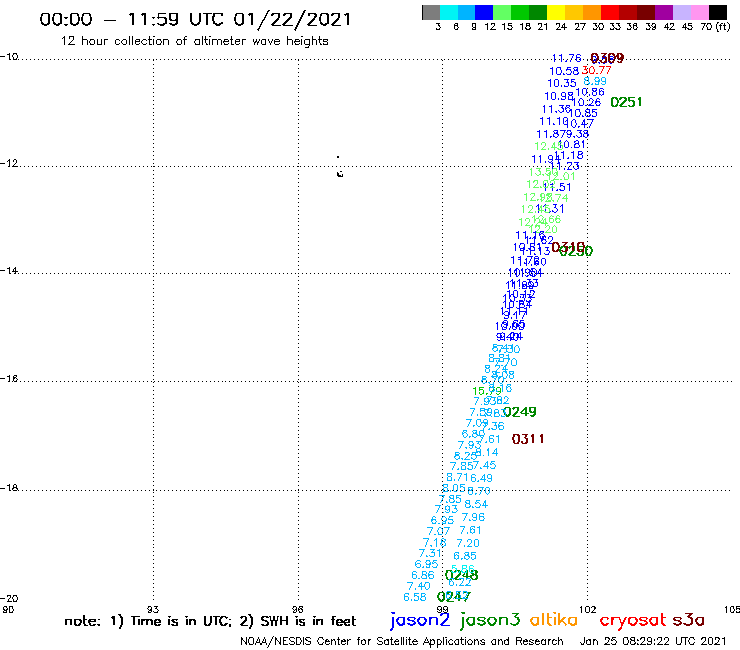The image size is (740, 650).
Task: Select the altika satellite legend label
Action: click(x=554, y=620)
